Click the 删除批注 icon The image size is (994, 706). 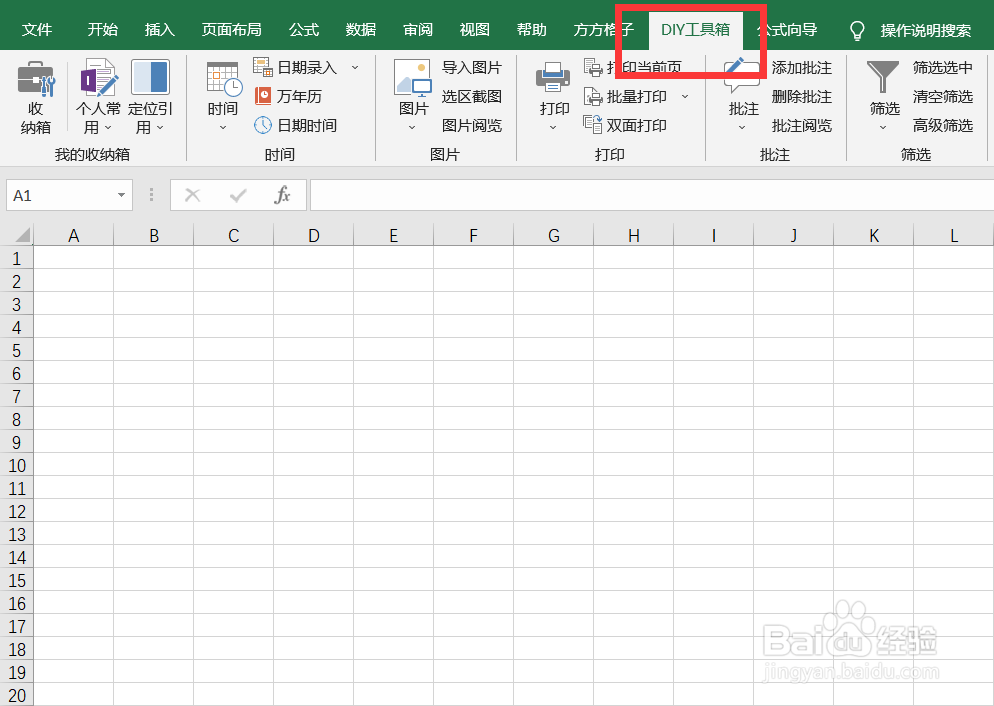click(x=800, y=96)
